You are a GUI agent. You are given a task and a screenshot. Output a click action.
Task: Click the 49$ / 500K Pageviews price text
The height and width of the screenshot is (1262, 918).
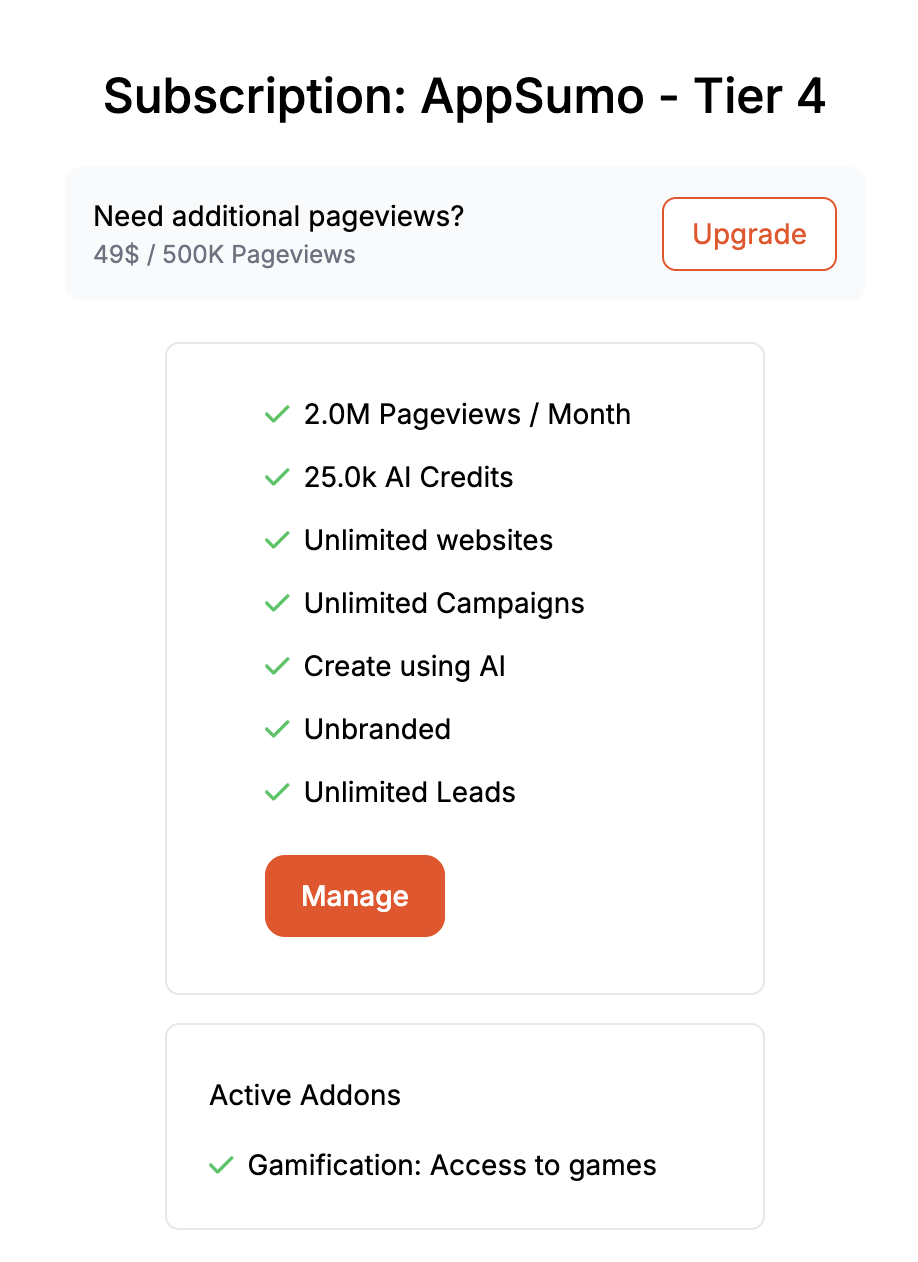point(225,255)
